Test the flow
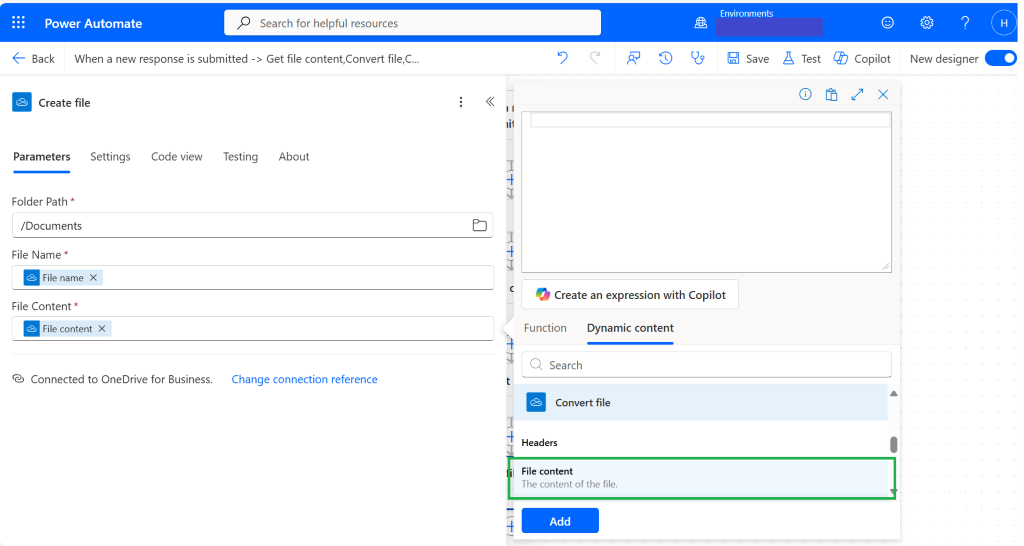The height and width of the screenshot is (546, 1024). pos(802,59)
